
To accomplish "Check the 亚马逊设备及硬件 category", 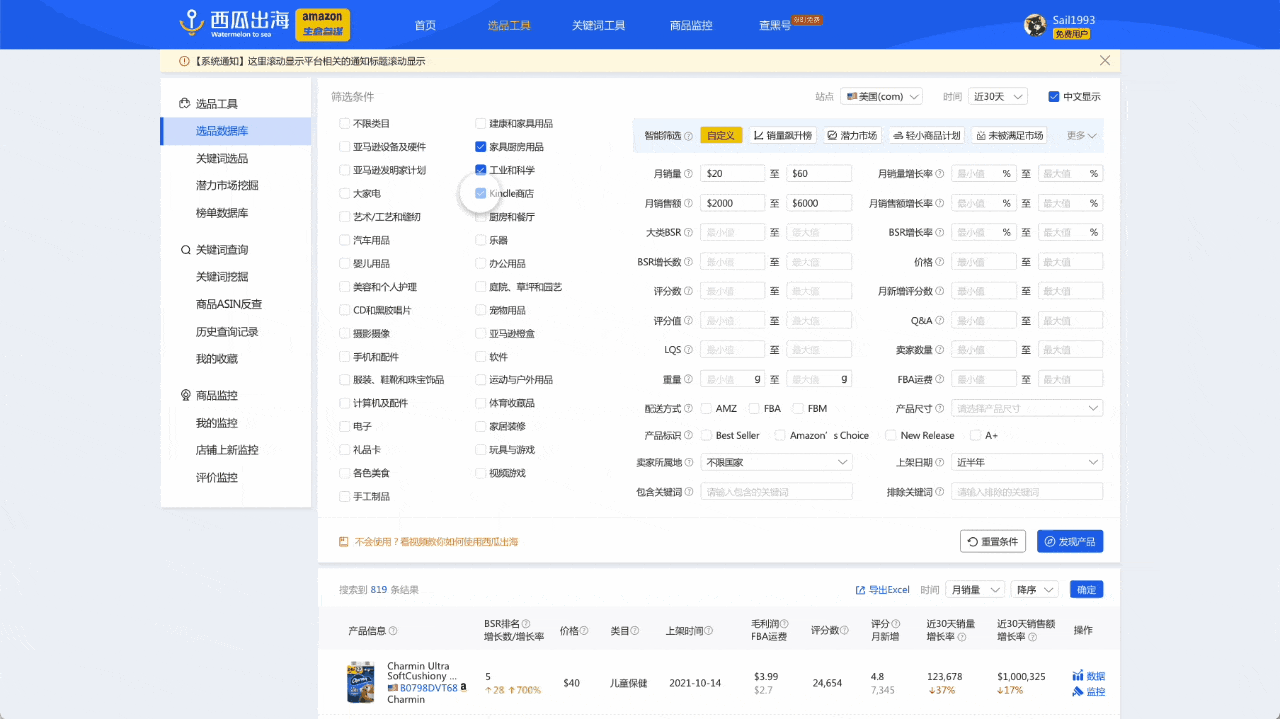I will (345, 147).
